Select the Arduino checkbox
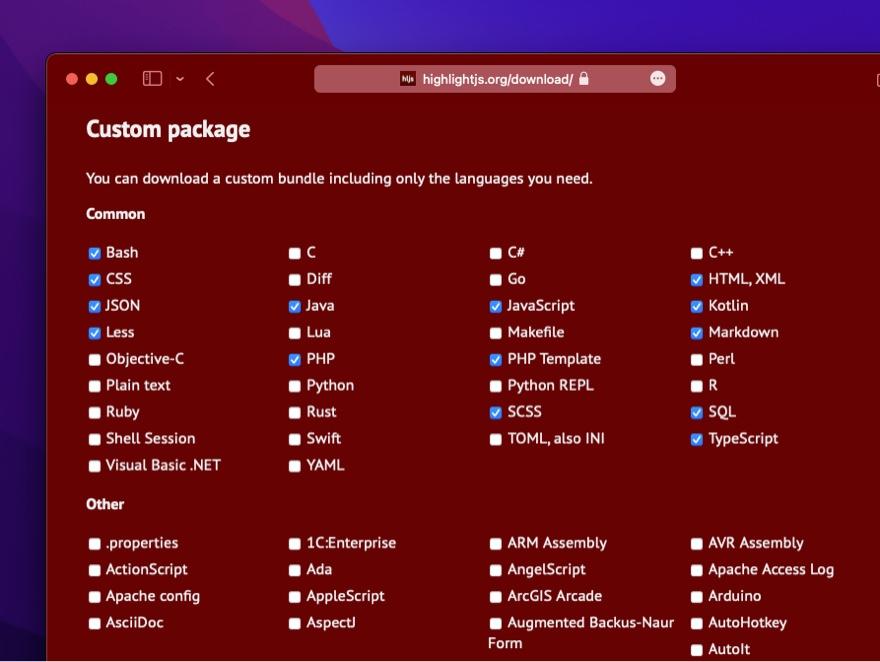Image resolution: width=880 pixels, height=662 pixels. 696,597
